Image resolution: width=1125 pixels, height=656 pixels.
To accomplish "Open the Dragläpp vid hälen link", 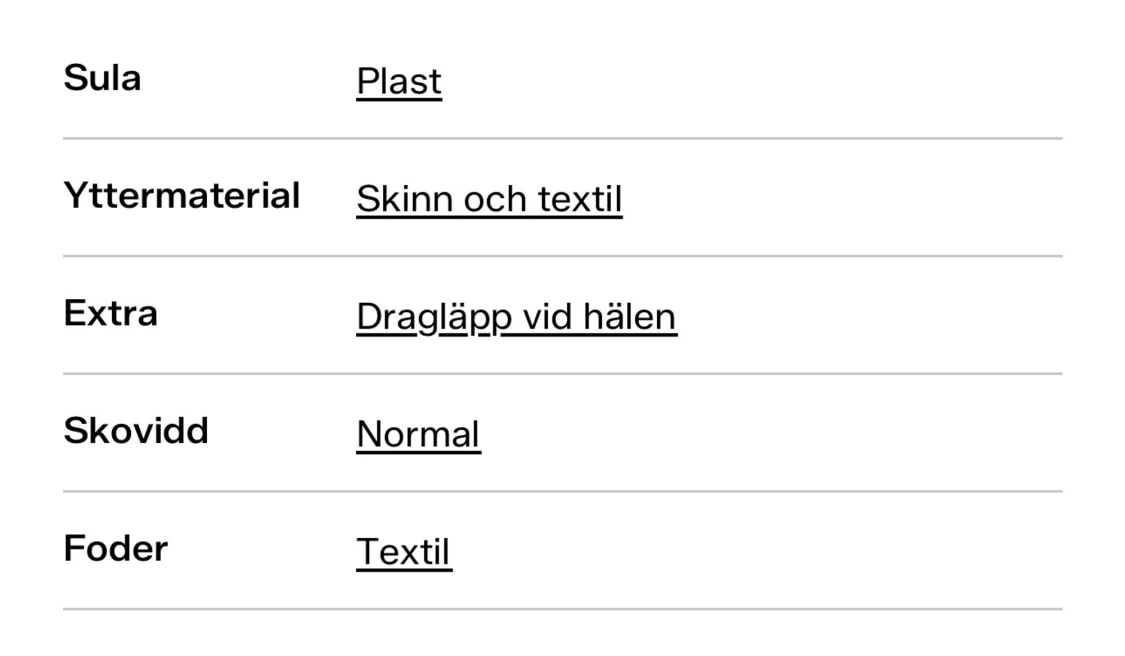I will 516,317.
